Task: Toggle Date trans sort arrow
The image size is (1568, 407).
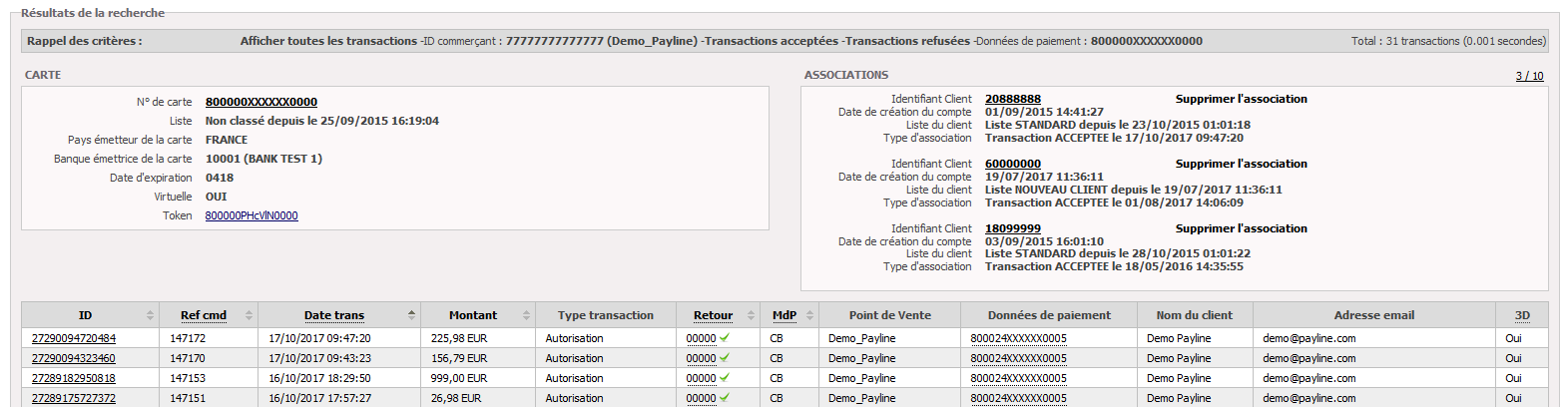Action: click(x=411, y=315)
